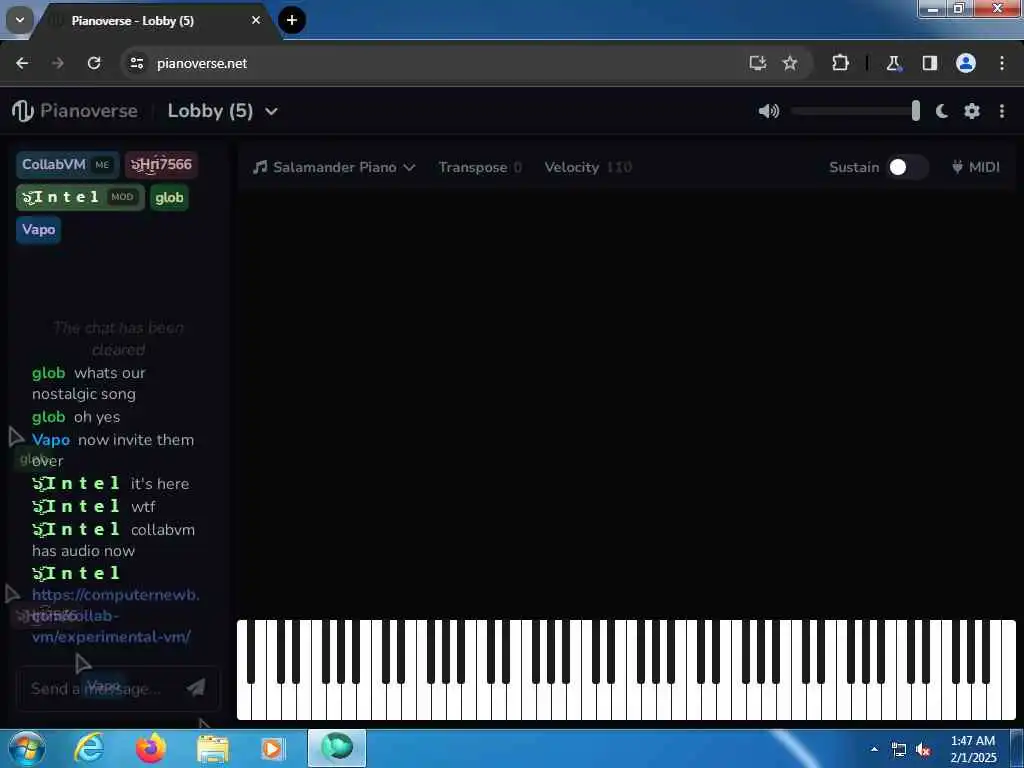1024x768 pixels.
Task: Toggle dark mode with the moon icon
Action: pos(942,111)
